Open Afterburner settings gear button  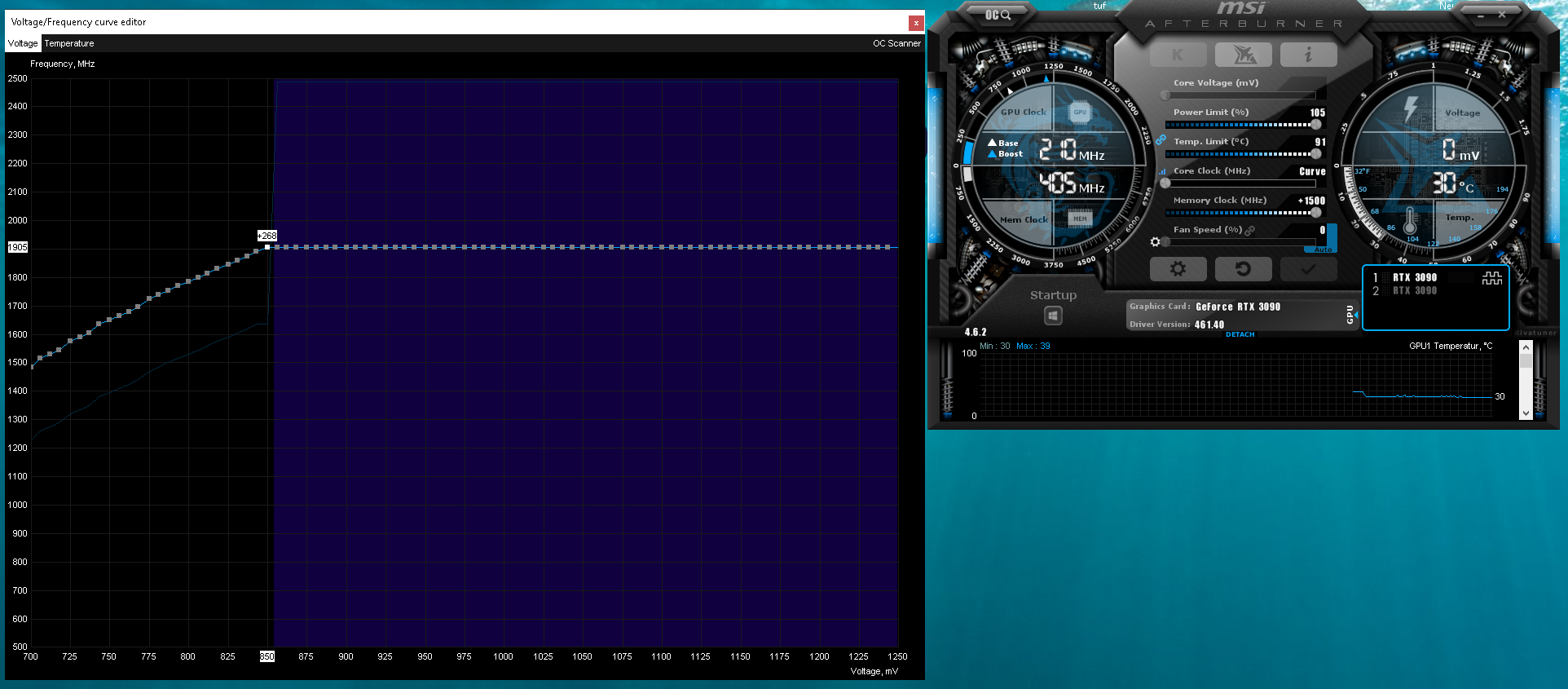pos(1178,268)
